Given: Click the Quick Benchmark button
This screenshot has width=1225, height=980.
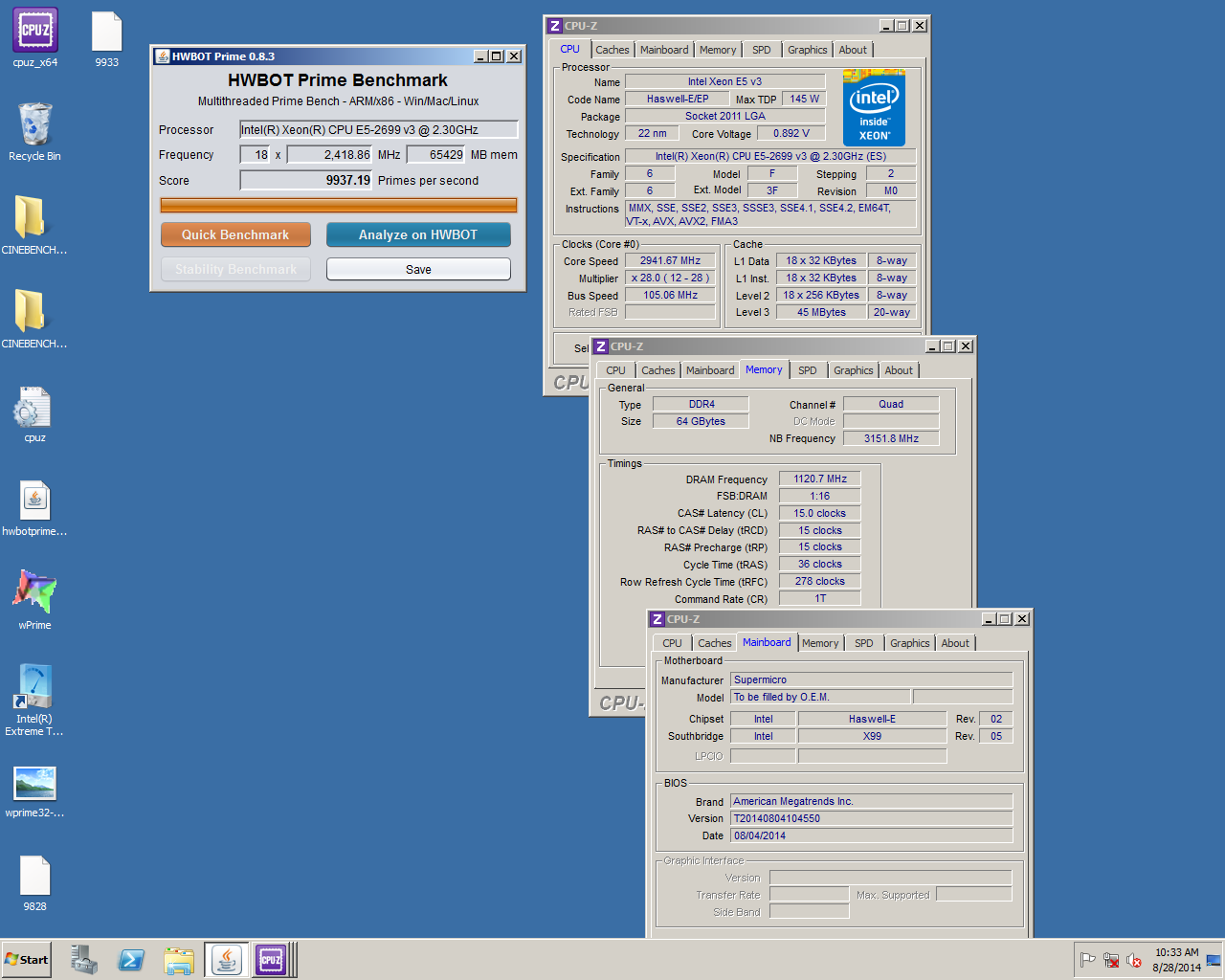Looking at the screenshot, I should pos(235,234).
